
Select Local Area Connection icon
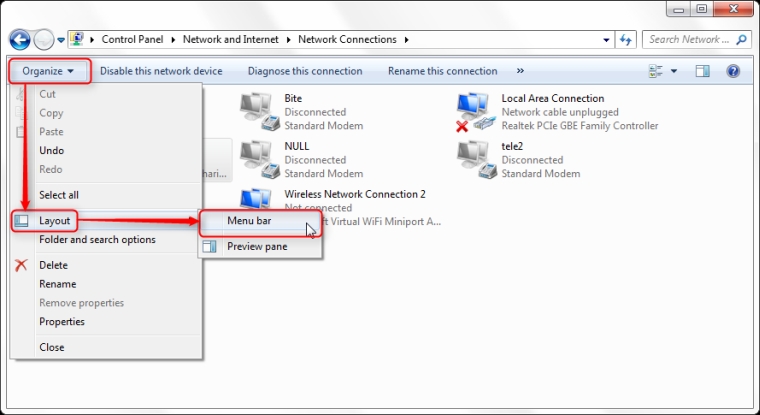[x=476, y=111]
